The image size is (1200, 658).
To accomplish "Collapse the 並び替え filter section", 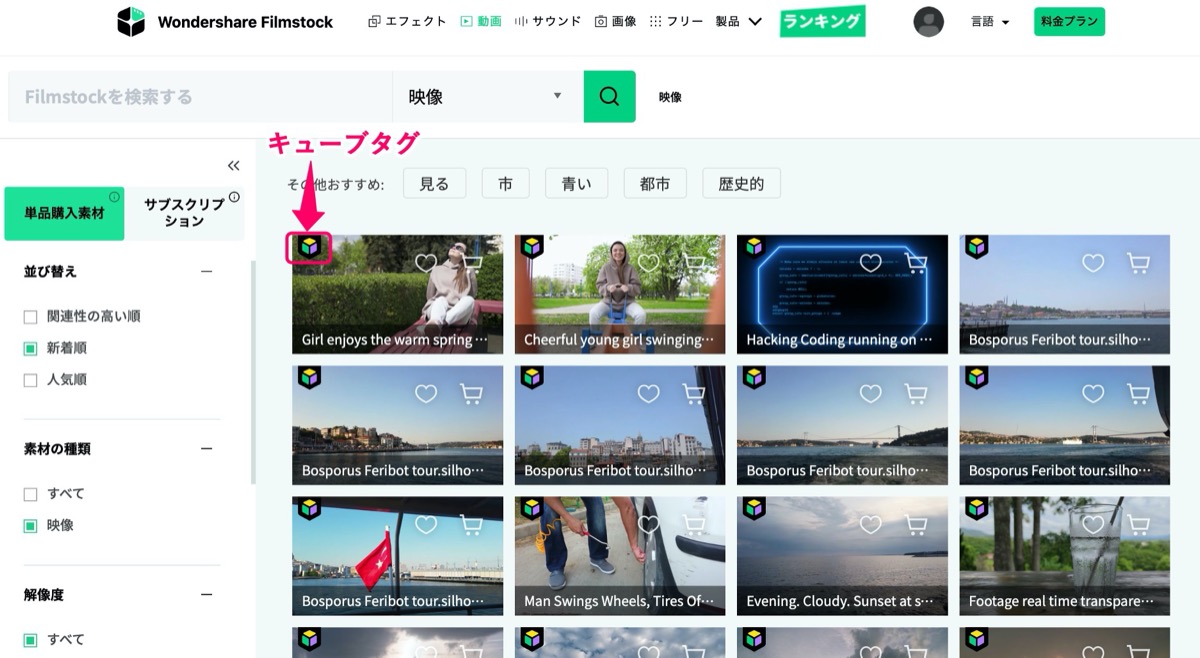I will pos(206,271).
